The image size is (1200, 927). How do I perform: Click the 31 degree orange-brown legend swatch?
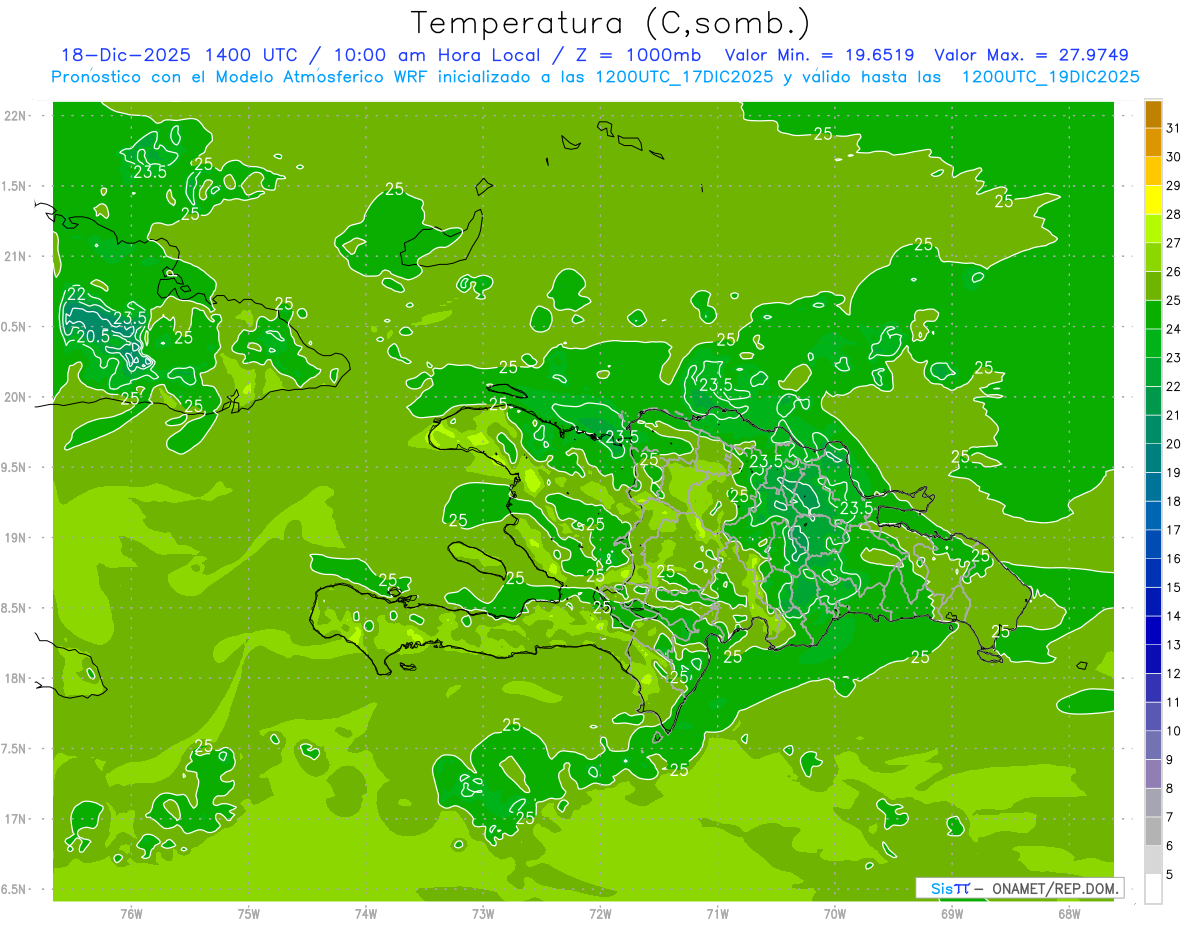click(1153, 114)
